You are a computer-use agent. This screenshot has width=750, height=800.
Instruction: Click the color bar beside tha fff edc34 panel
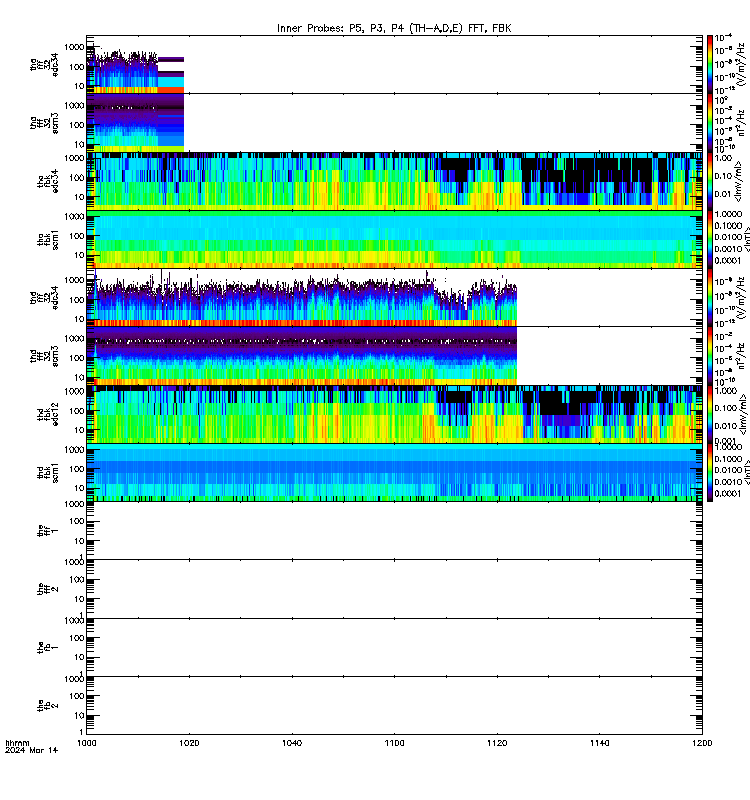pos(710,64)
